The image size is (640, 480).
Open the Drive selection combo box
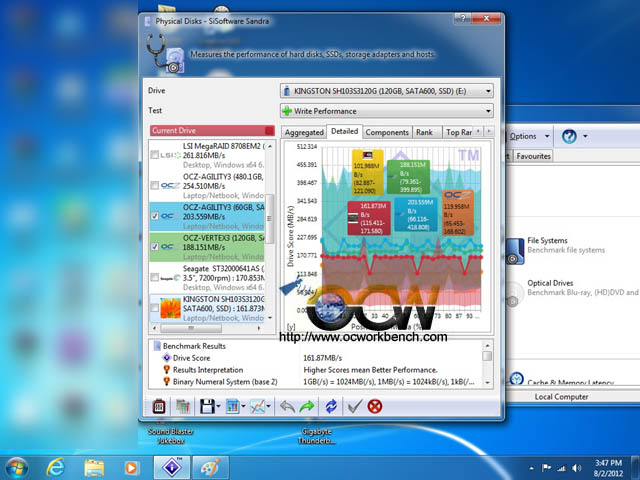pyautogui.click(x=387, y=91)
